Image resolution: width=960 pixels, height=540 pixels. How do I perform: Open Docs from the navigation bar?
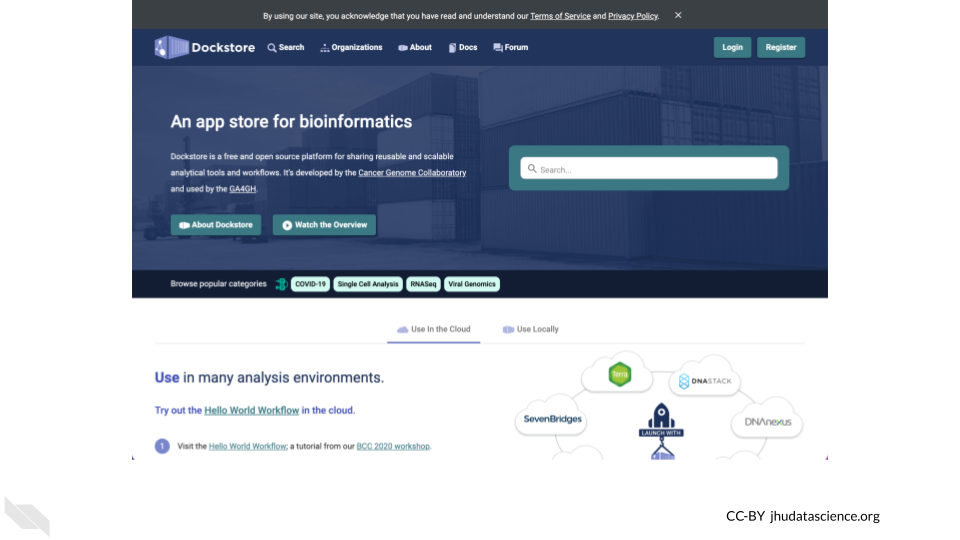click(x=463, y=47)
